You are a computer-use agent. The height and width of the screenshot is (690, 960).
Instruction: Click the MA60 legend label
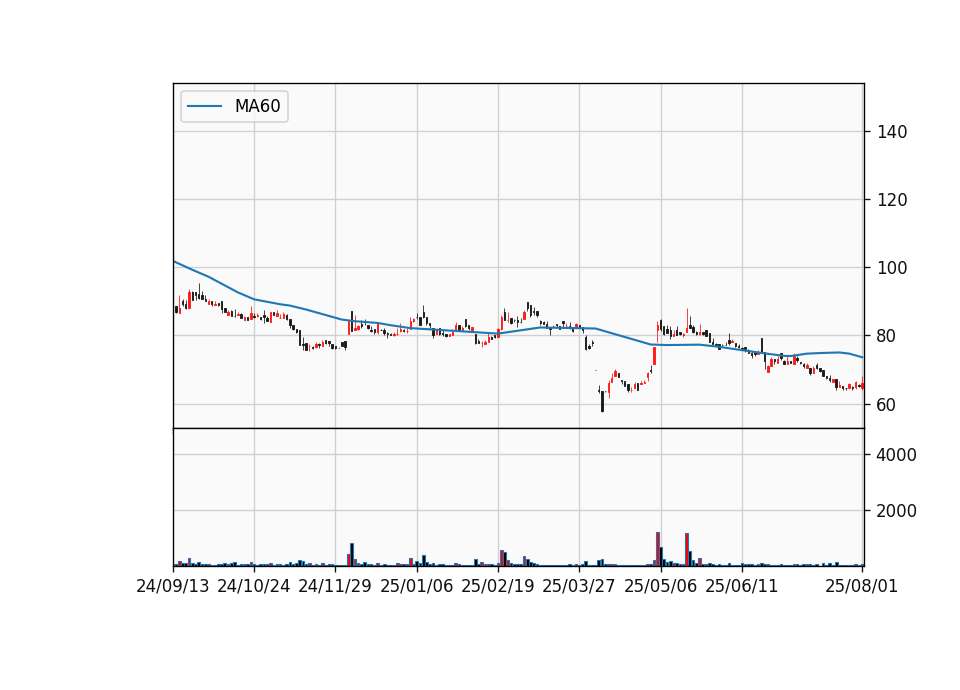(x=257, y=106)
